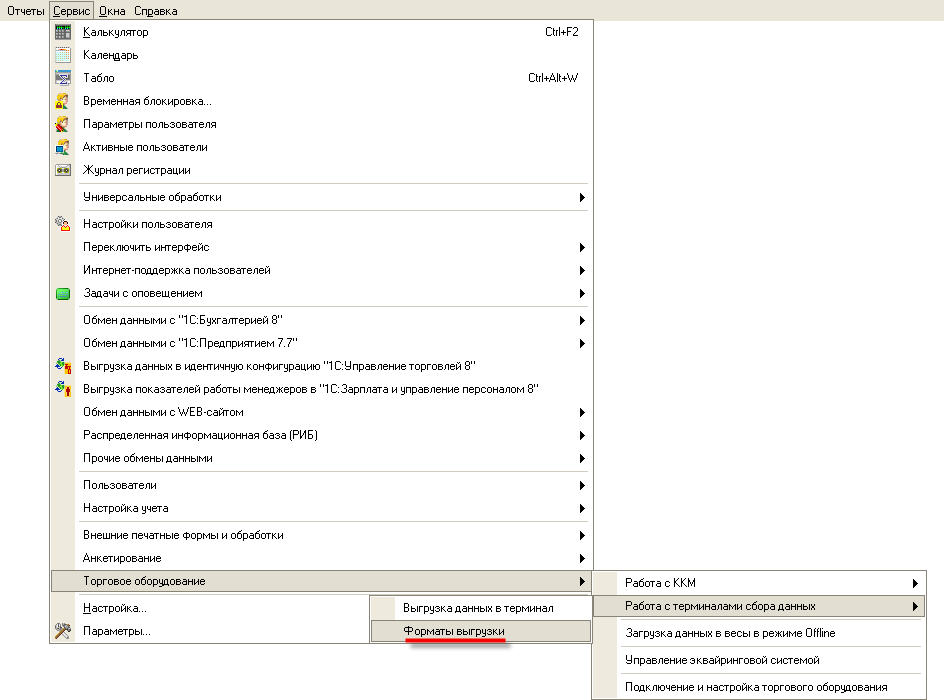The image size is (944, 700).
Task: Click the Табло panel icon
Action: [x=63, y=78]
